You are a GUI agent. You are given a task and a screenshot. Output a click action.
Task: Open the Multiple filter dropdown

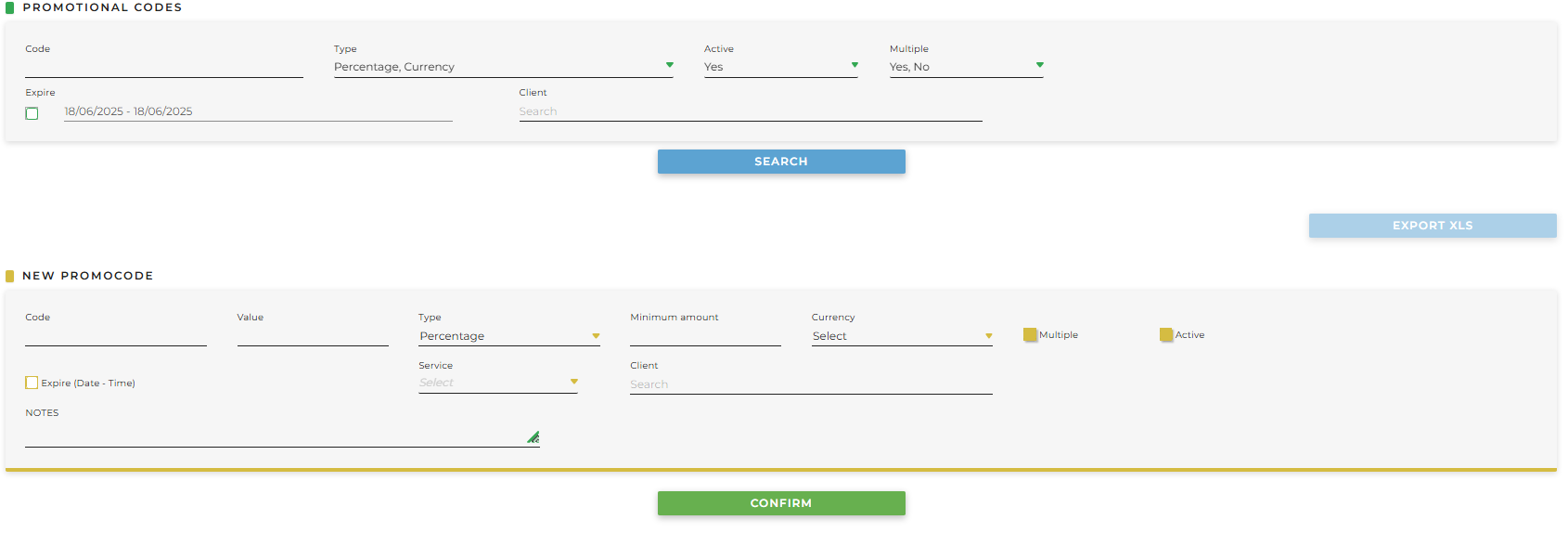[966, 67]
